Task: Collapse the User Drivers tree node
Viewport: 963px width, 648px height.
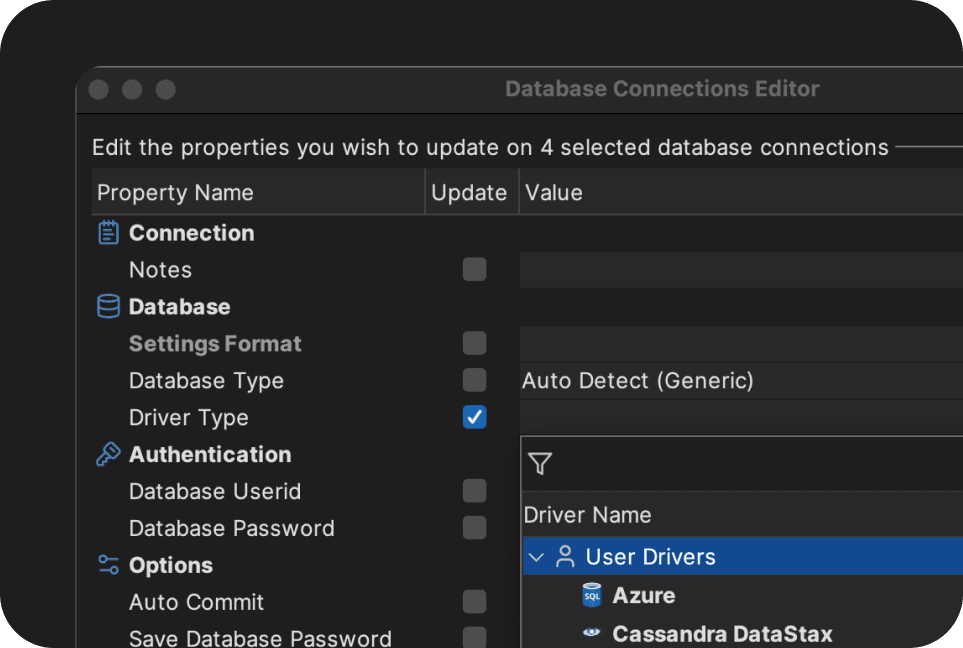Action: tap(536, 557)
